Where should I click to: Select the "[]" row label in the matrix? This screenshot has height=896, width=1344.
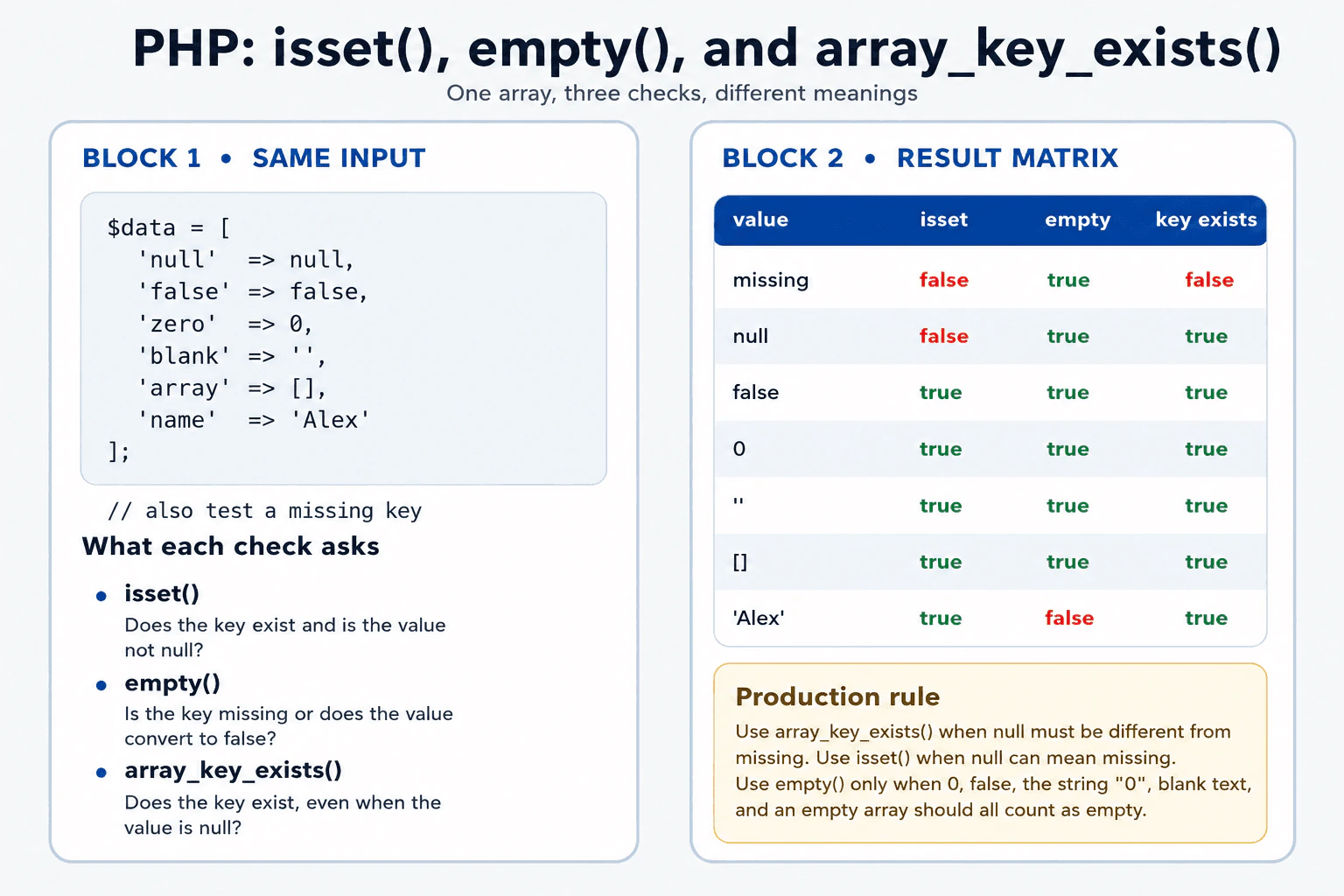[740, 562]
